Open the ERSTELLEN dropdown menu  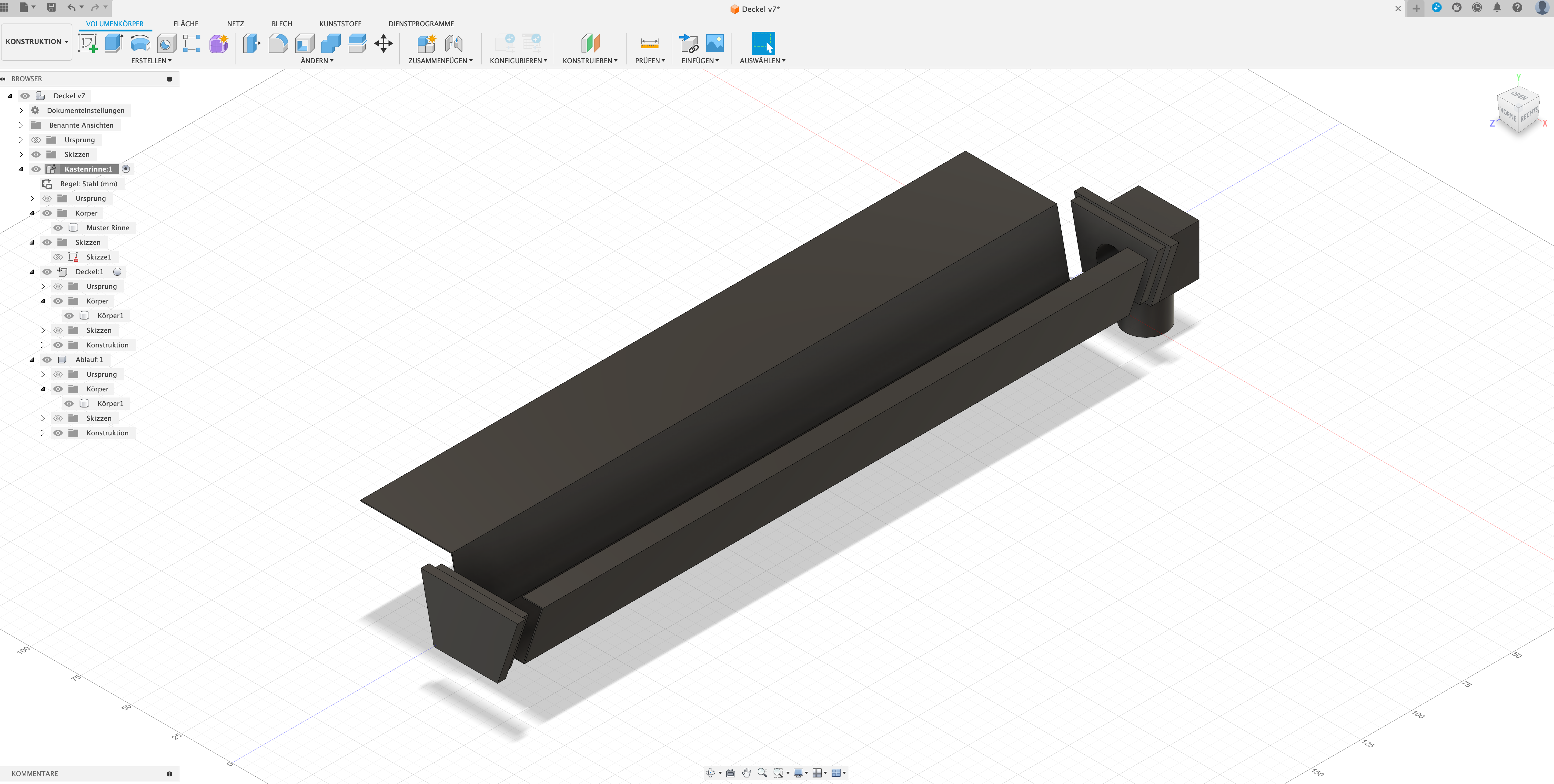tap(151, 60)
